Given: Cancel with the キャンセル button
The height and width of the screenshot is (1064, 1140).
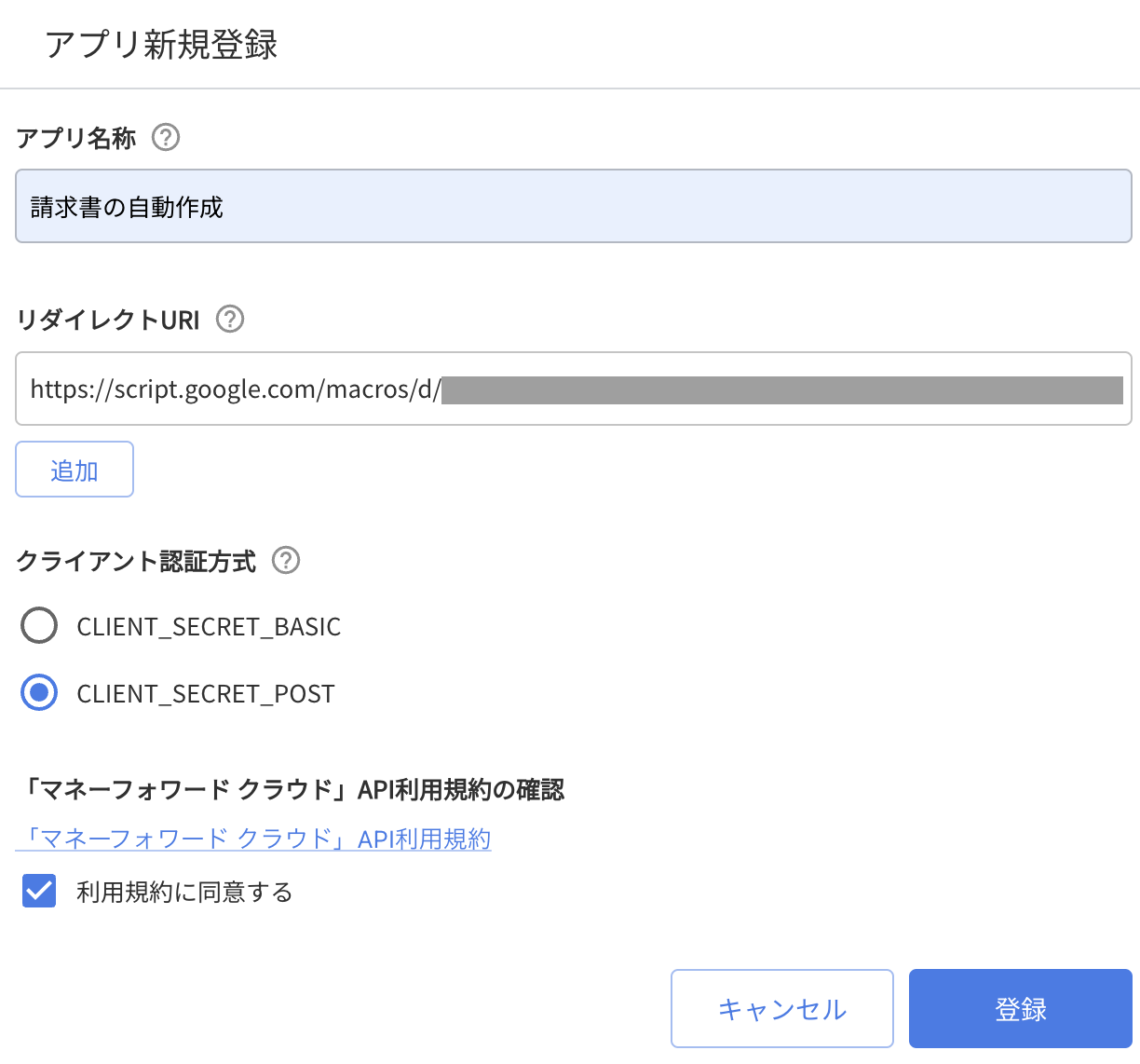Looking at the screenshot, I should 781,1009.
